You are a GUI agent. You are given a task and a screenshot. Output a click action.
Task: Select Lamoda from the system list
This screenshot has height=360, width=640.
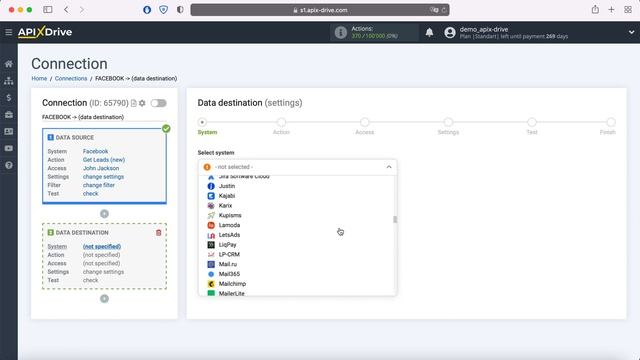coord(297,225)
